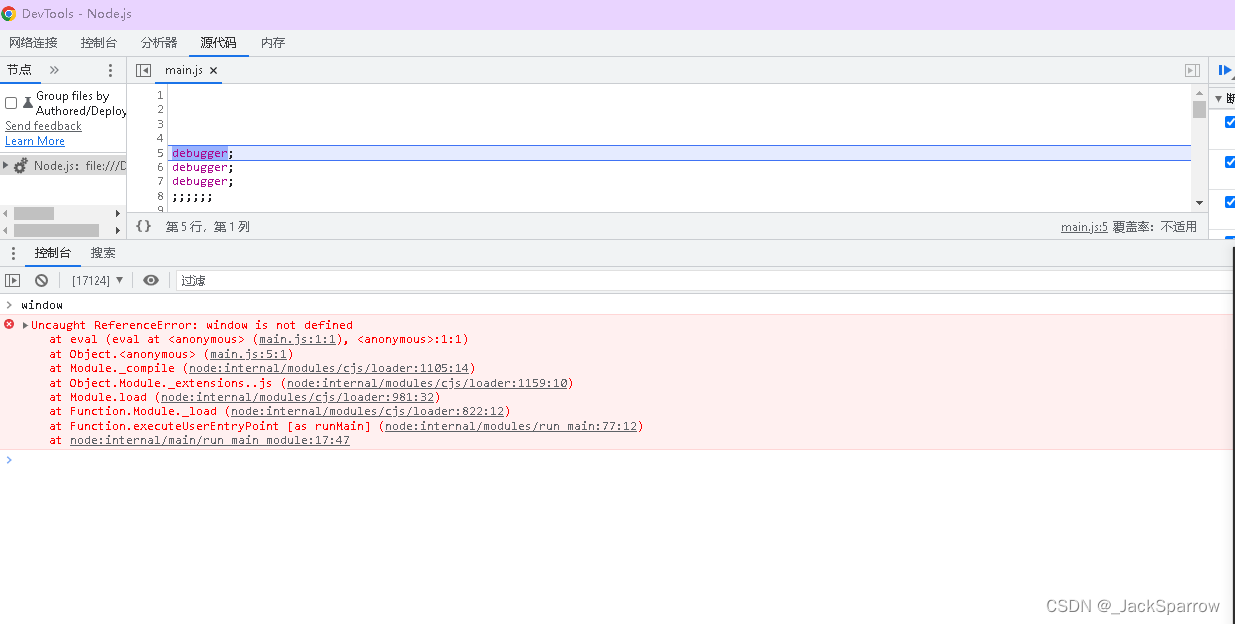Screen dimensions: 1235x624
Task: Uncheck the line 6 breakpoint checkbox
Action: (x=1229, y=161)
